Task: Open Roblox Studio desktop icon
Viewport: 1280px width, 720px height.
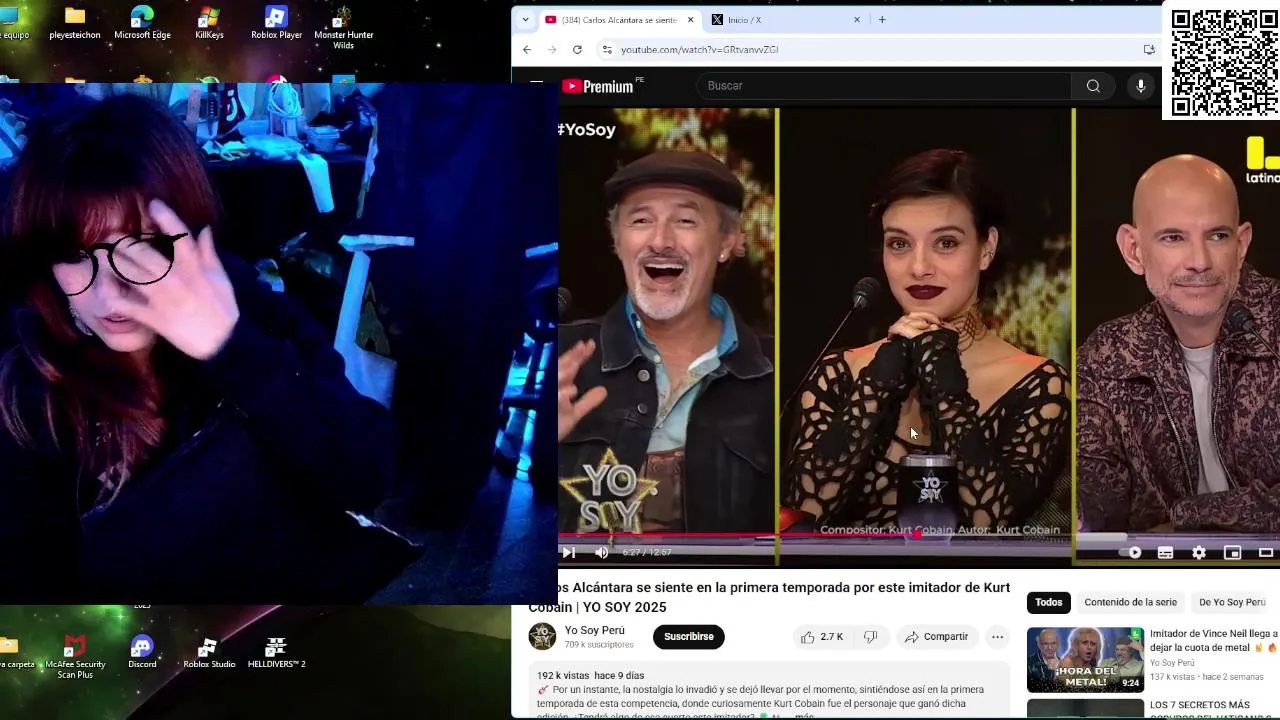Action: click(x=209, y=652)
